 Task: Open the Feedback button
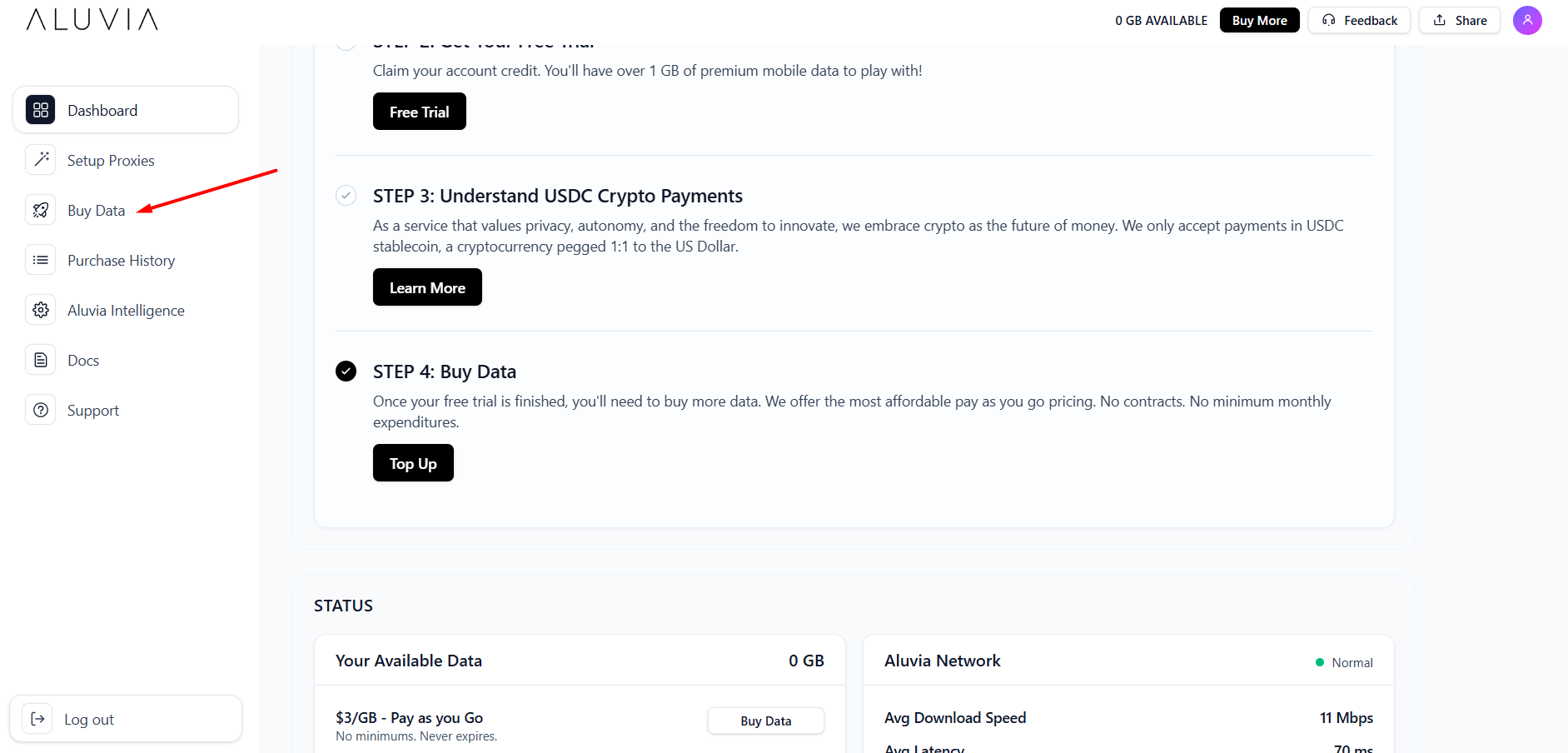point(1359,20)
